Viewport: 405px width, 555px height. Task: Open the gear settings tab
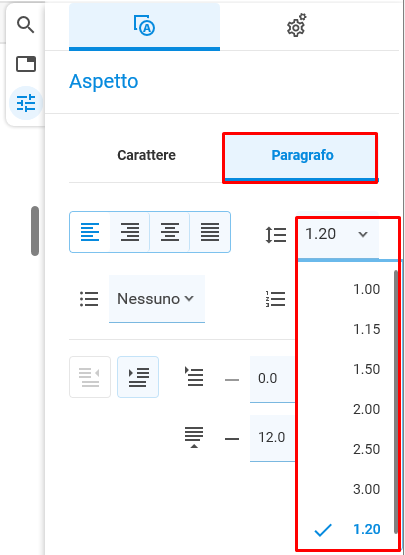[296, 26]
